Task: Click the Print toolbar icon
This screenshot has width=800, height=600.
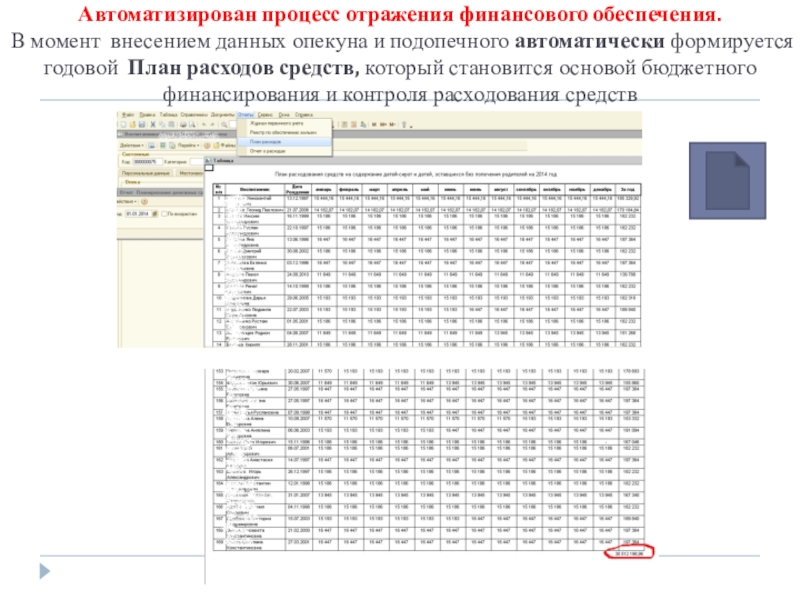Action: tap(183, 124)
